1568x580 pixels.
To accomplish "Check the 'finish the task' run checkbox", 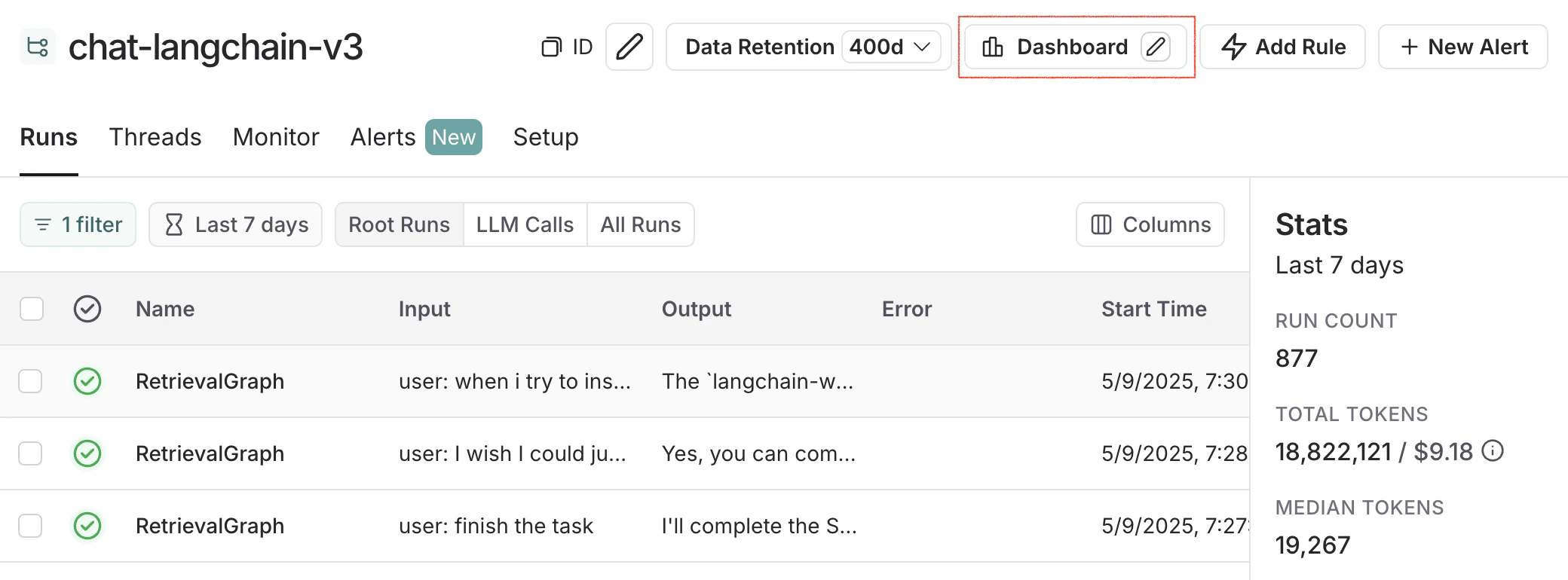I will (30, 526).
